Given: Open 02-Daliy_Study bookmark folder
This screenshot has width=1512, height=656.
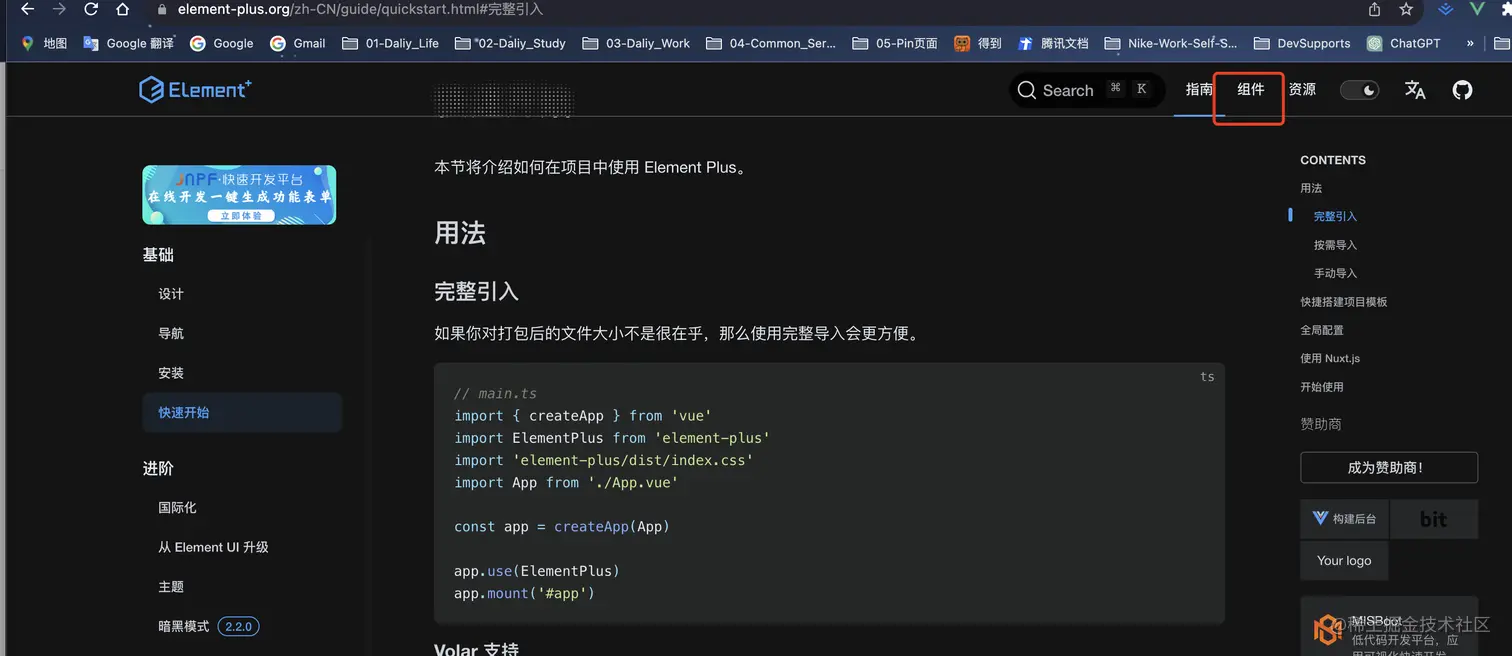Looking at the screenshot, I should pos(510,43).
